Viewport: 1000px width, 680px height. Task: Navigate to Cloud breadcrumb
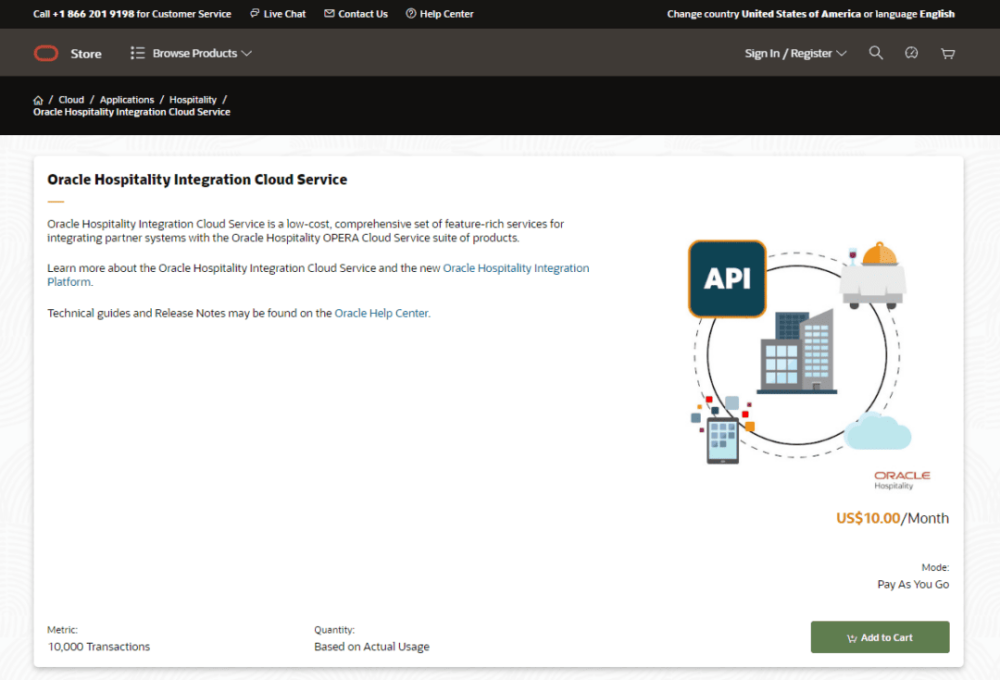tap(71, 100)
